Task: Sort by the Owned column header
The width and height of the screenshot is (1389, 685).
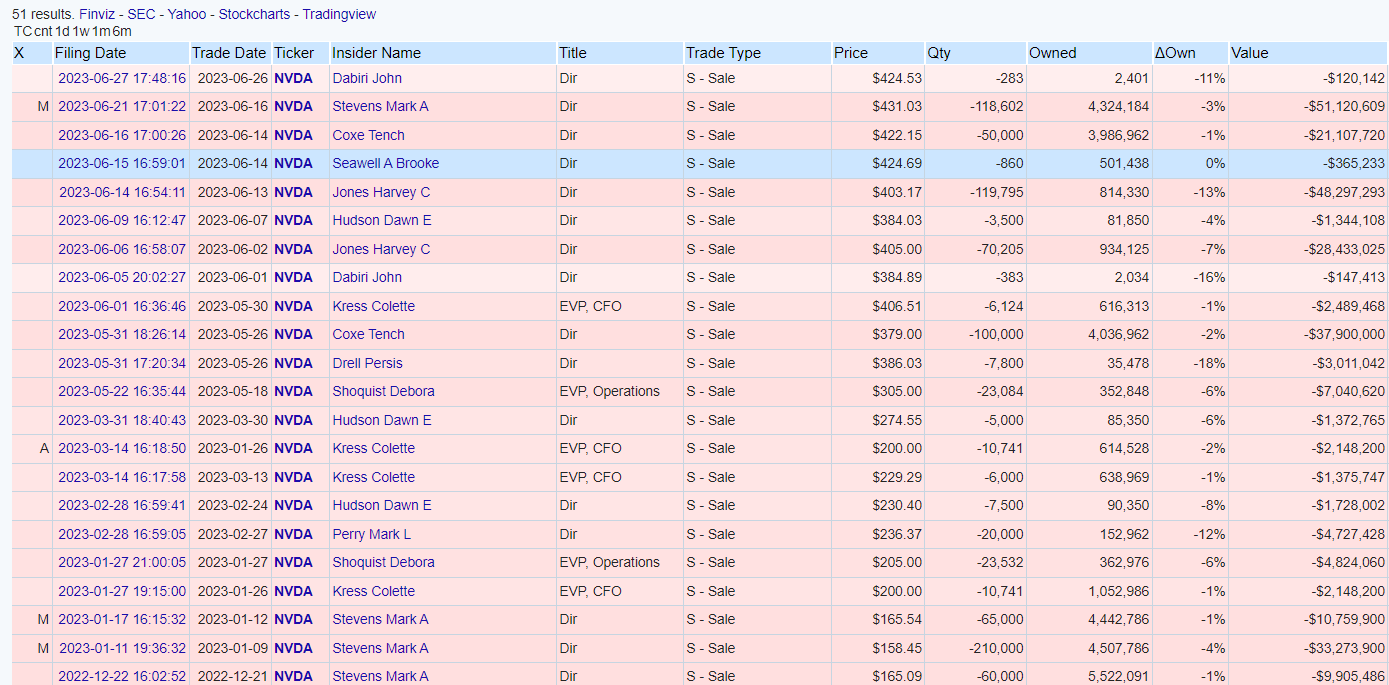Action: [x=1053, y=53]
